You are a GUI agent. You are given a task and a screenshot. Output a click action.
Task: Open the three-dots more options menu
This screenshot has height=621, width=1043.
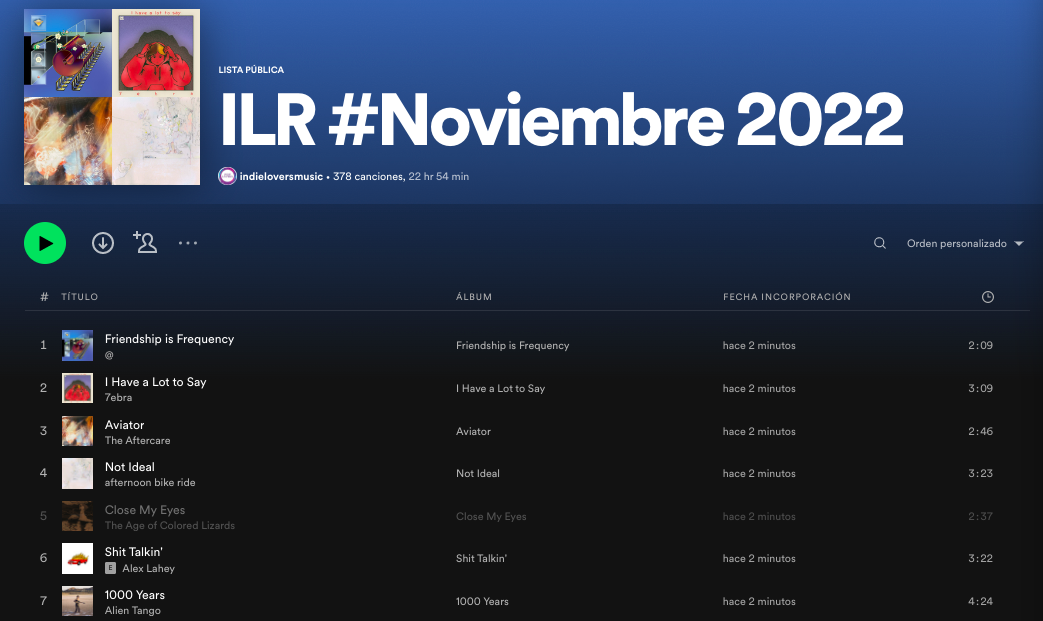188,243
